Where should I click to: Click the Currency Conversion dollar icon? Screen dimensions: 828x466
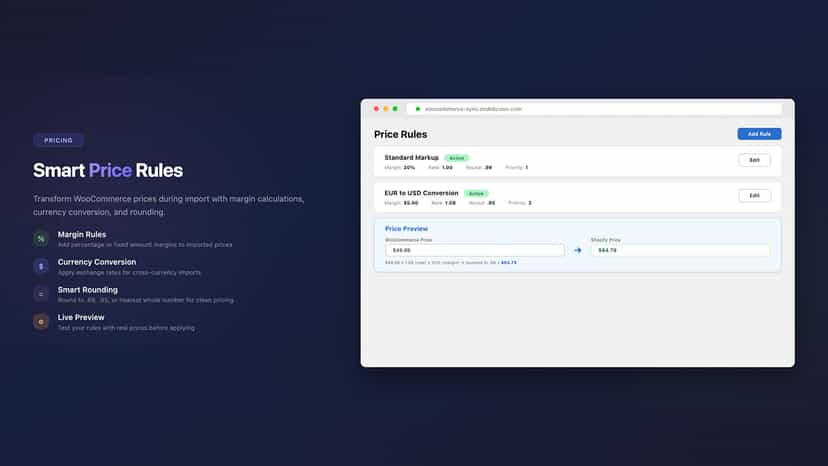pos(41,266)
